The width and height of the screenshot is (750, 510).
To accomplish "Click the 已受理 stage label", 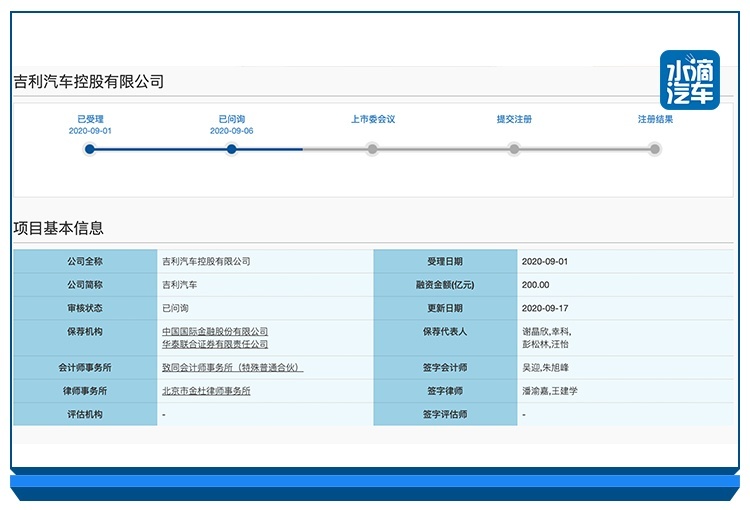I will (90, 119).
